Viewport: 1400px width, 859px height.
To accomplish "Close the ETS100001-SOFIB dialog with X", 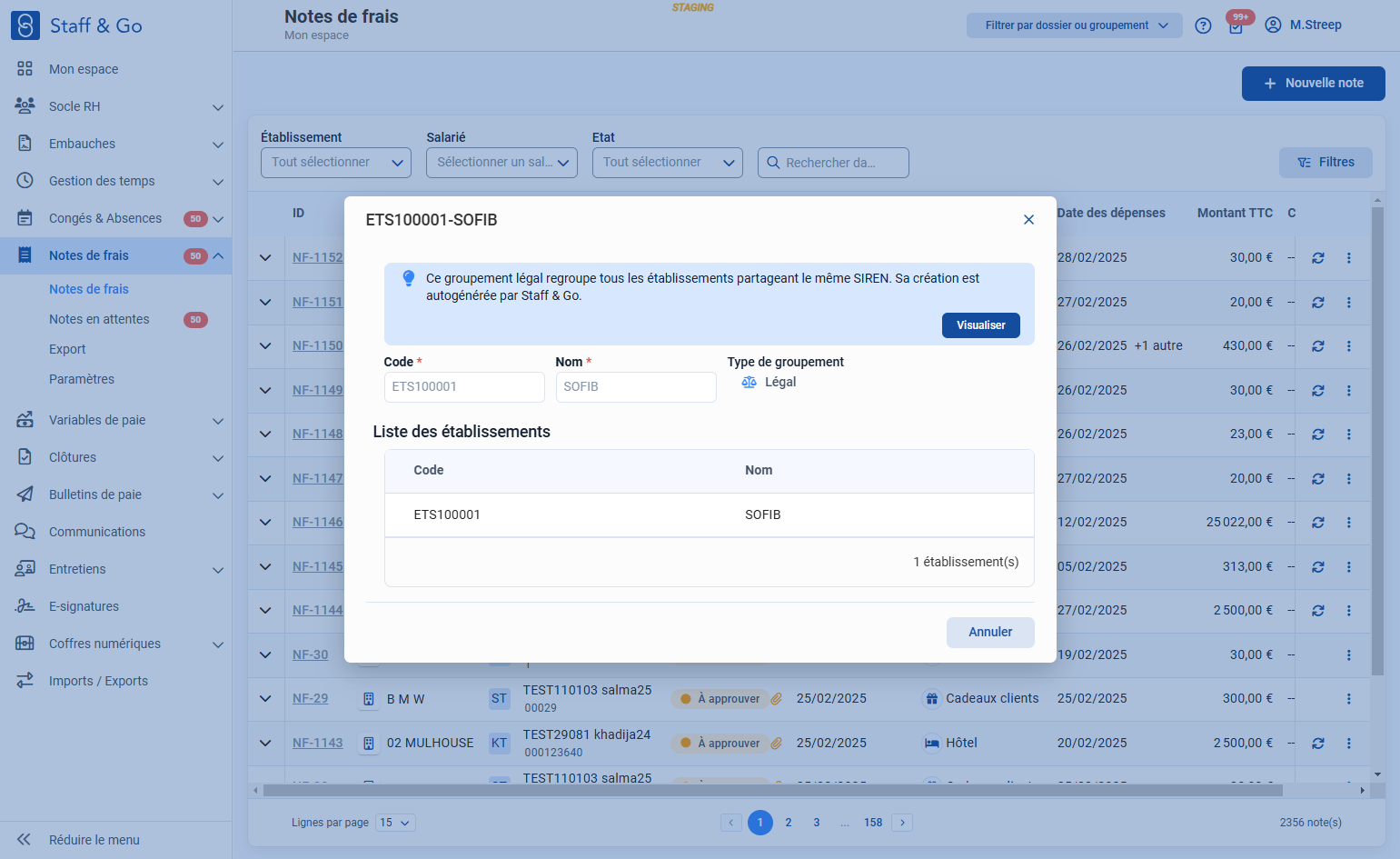I will 1028,220.
